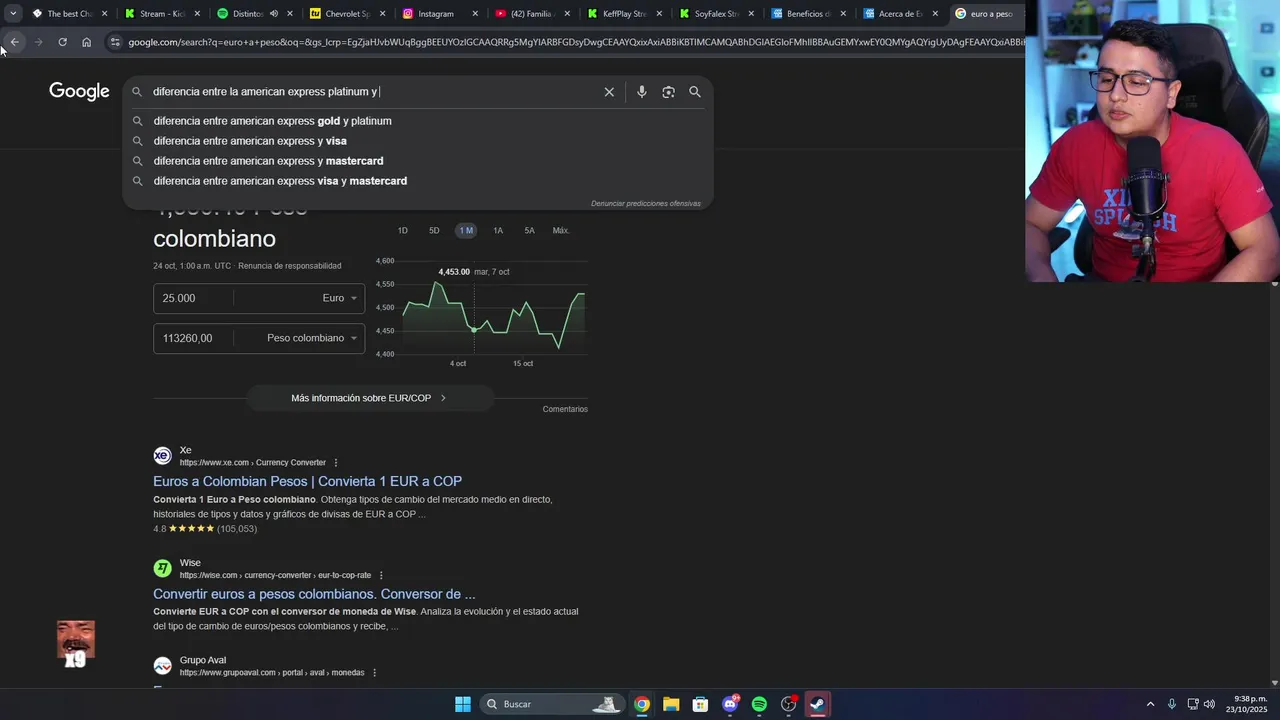1280x720 pixels.
Task: Open 'Convertir euros a pesos colombianos' Wise result
Action: pos(314,594)
